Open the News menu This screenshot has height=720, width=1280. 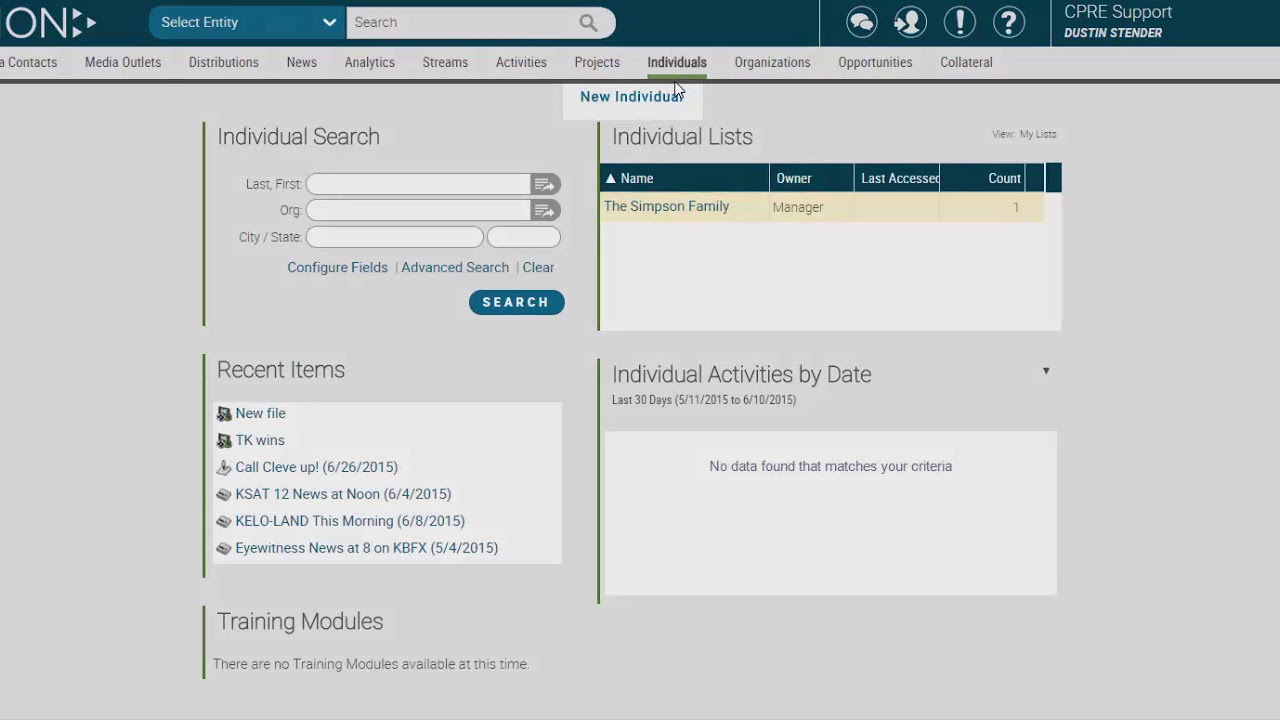pyautogui.click(x=301, y=62)
